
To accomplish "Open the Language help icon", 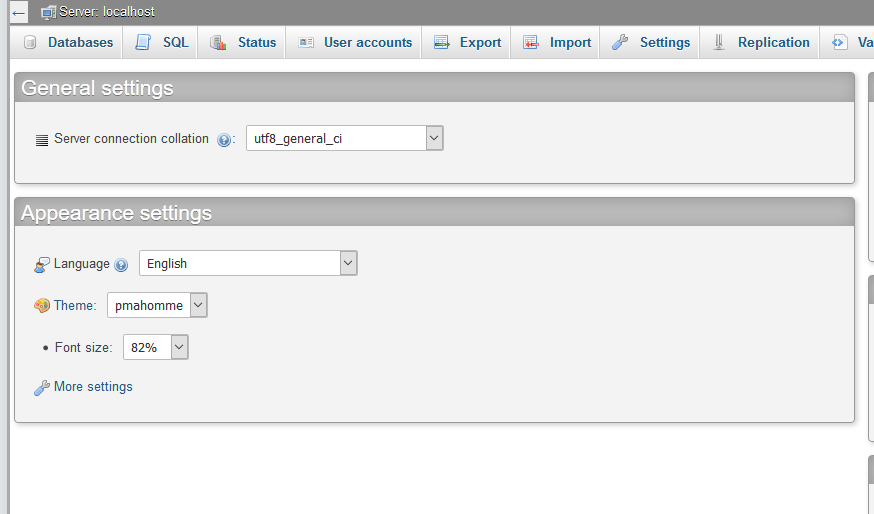I will [121, 265].
